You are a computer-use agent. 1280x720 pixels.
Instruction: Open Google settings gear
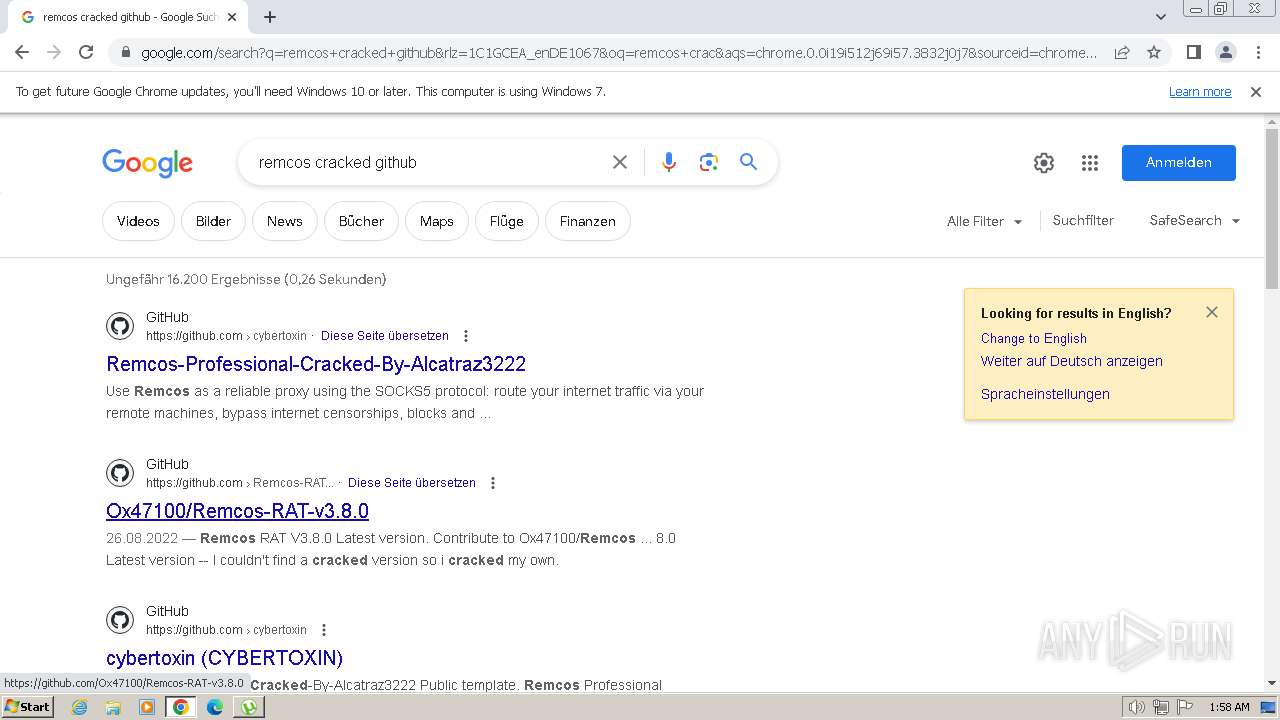1044,163
